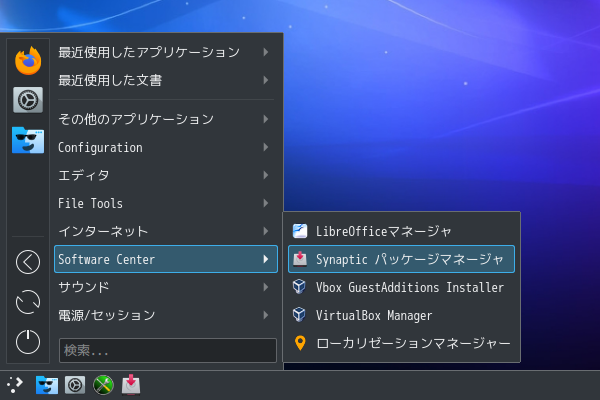Click the VirtualBox Manager cube icon
The image size is (600, 400).
pos(299,315)
